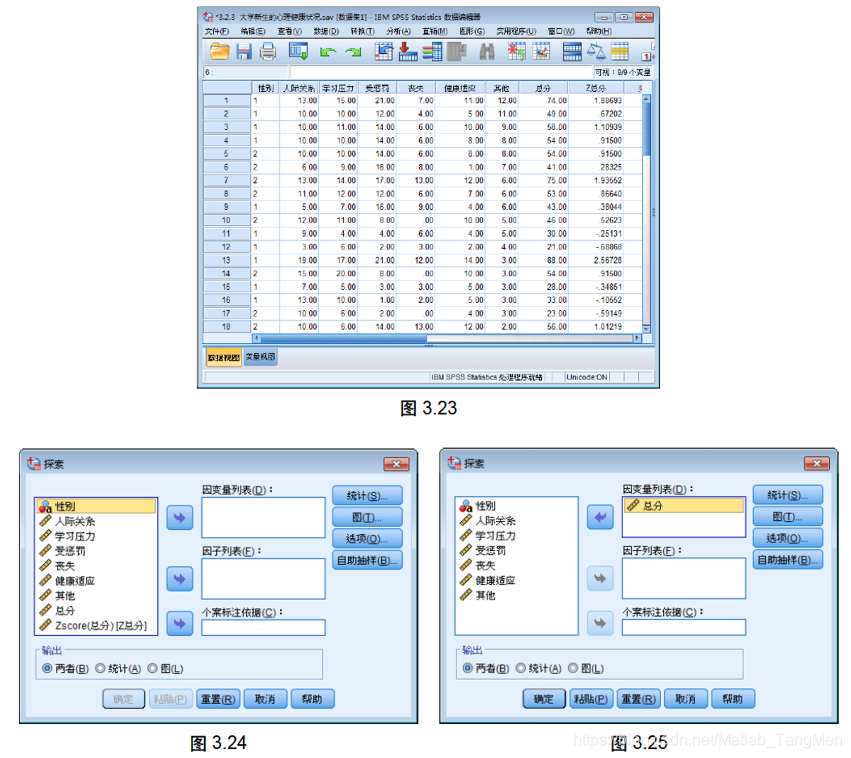Click the Insert variable toolbar icon
Viewport: 851px width, 758px height.
[x=541, y=52]
